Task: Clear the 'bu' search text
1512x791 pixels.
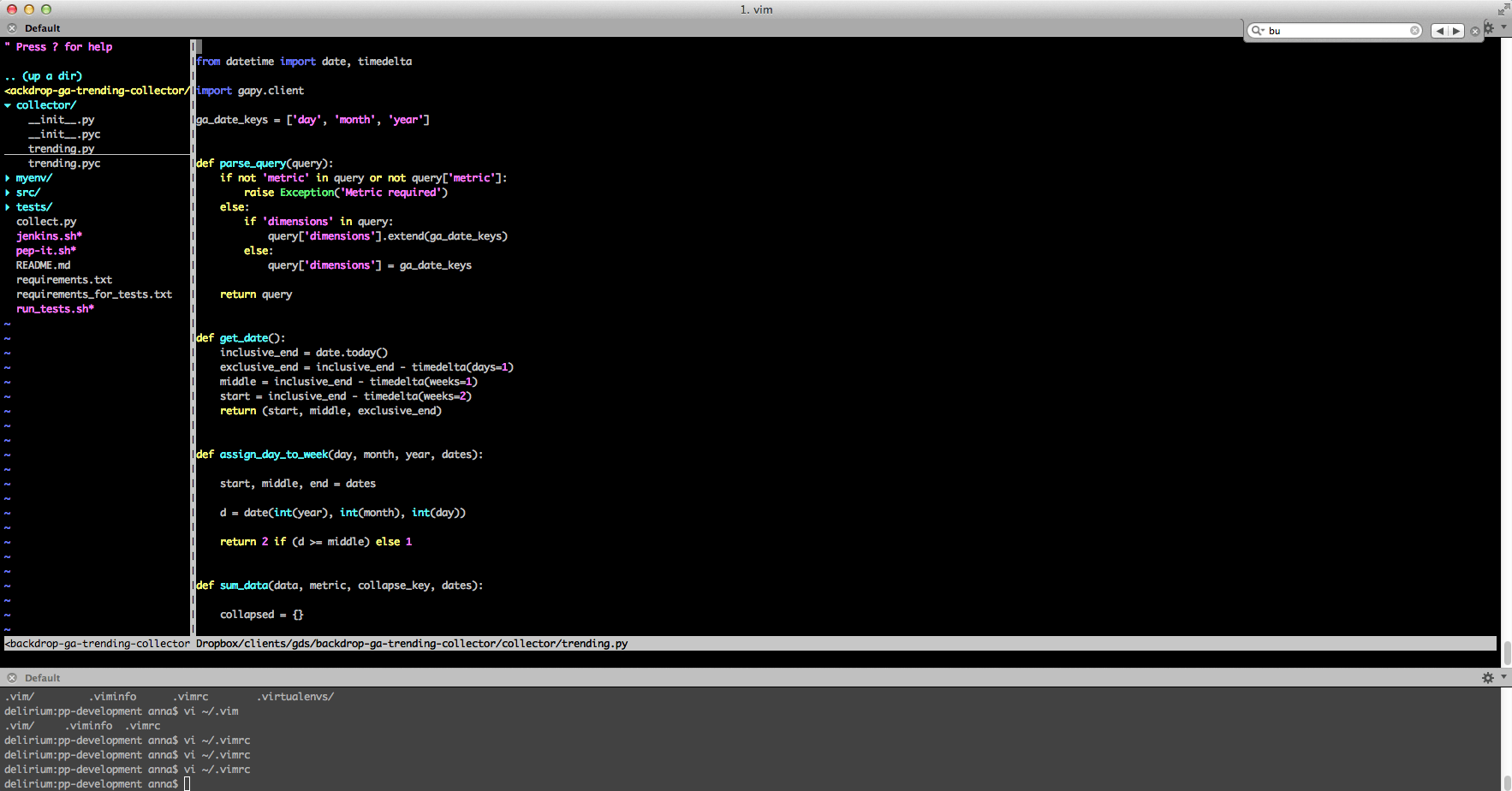Action: point(1414,31)
